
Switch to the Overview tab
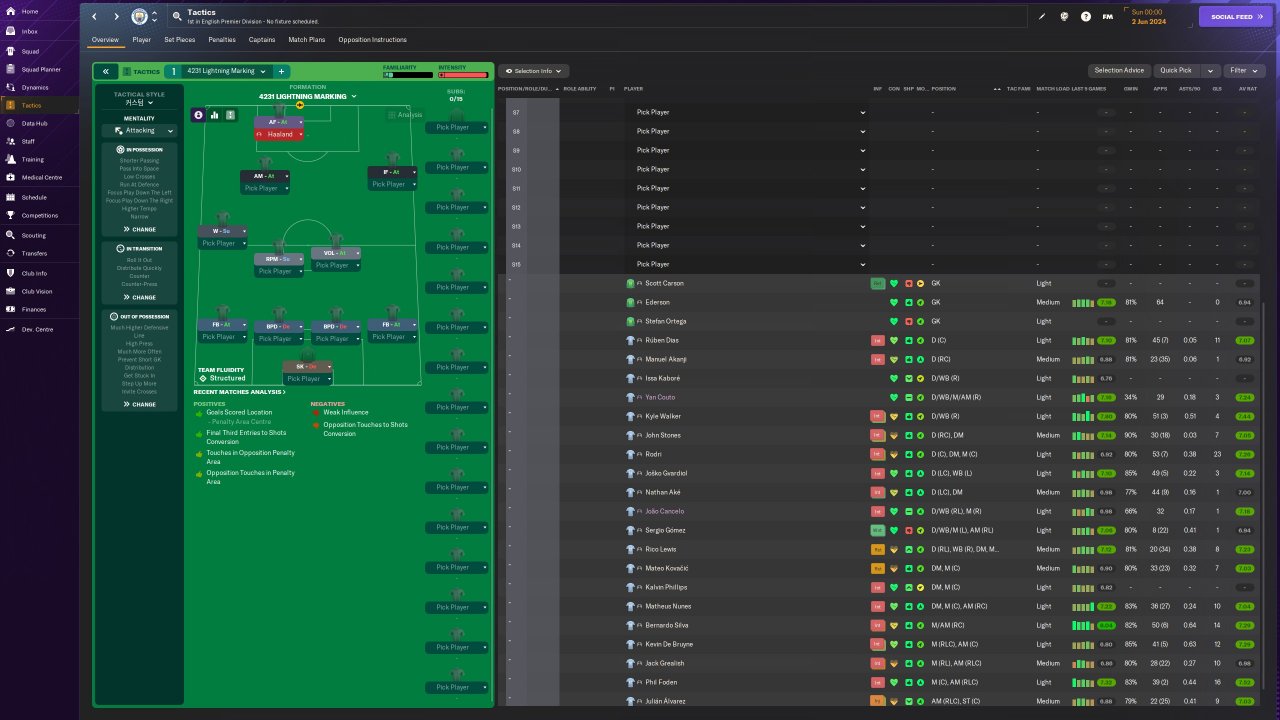click(105, 40)
